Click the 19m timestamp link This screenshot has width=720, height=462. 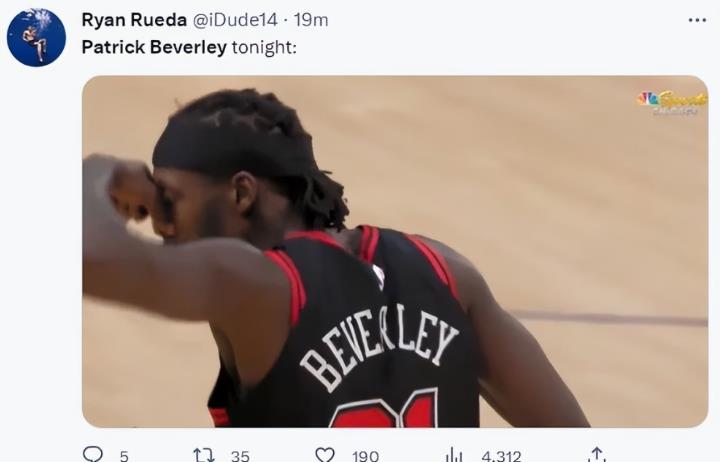click(311, 20)
